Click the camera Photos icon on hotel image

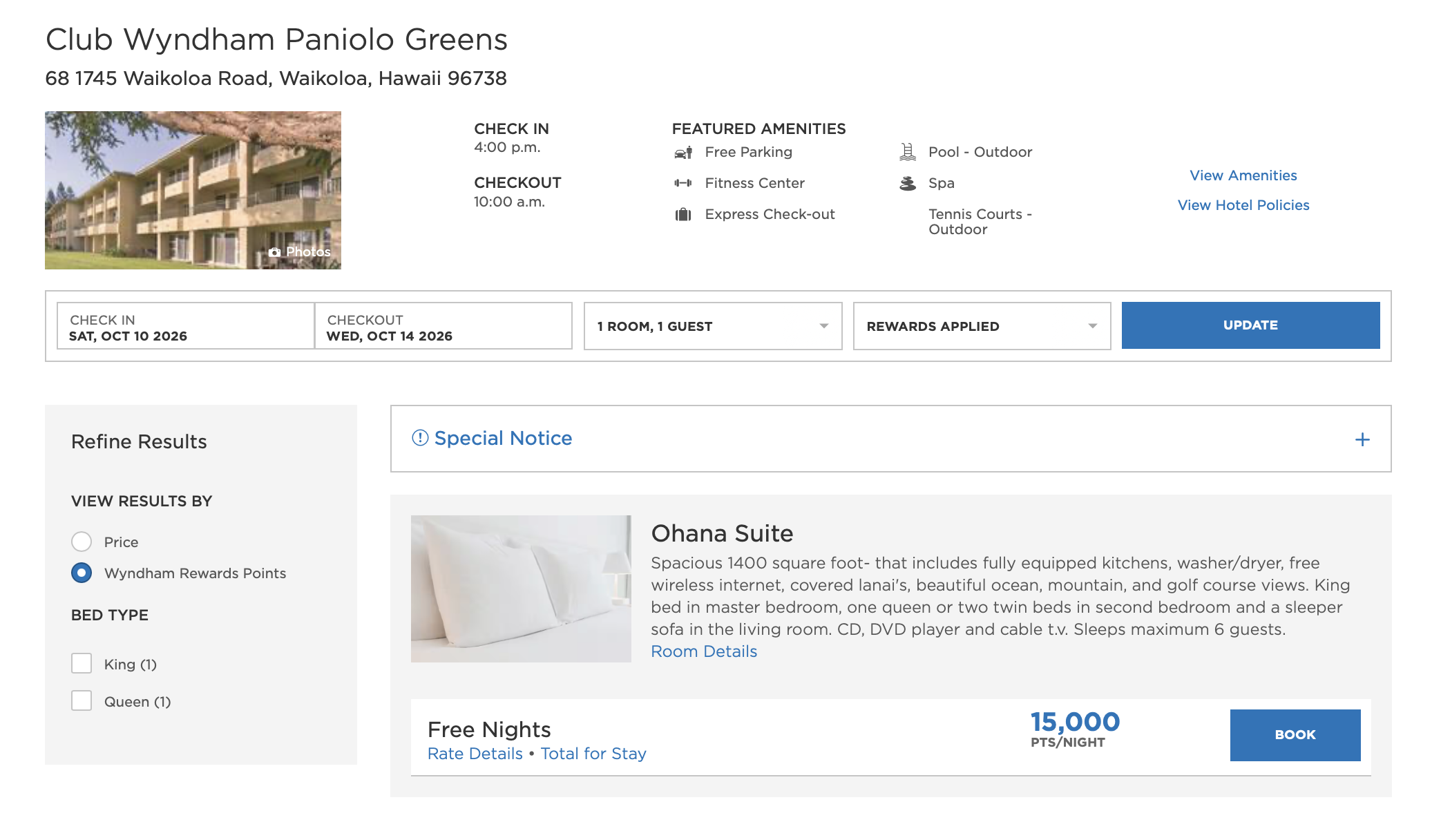tap(275, 252)
